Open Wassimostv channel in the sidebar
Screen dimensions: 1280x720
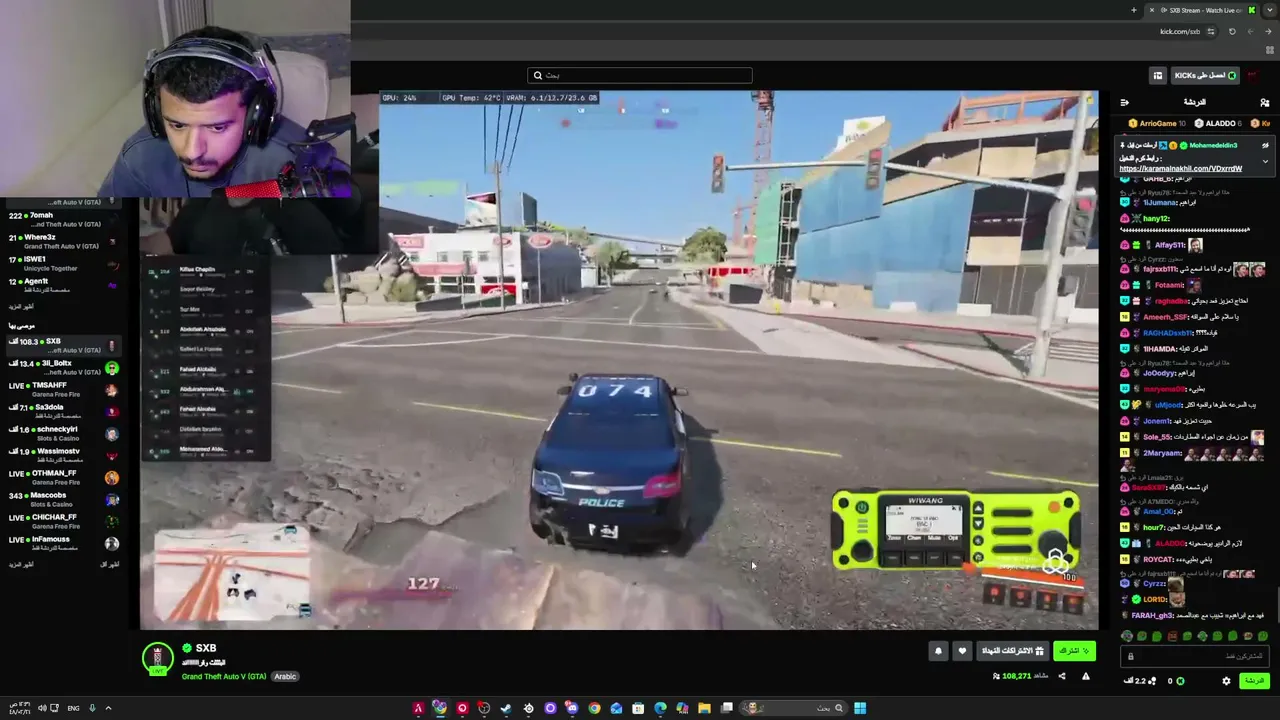[x=63, y=456]
